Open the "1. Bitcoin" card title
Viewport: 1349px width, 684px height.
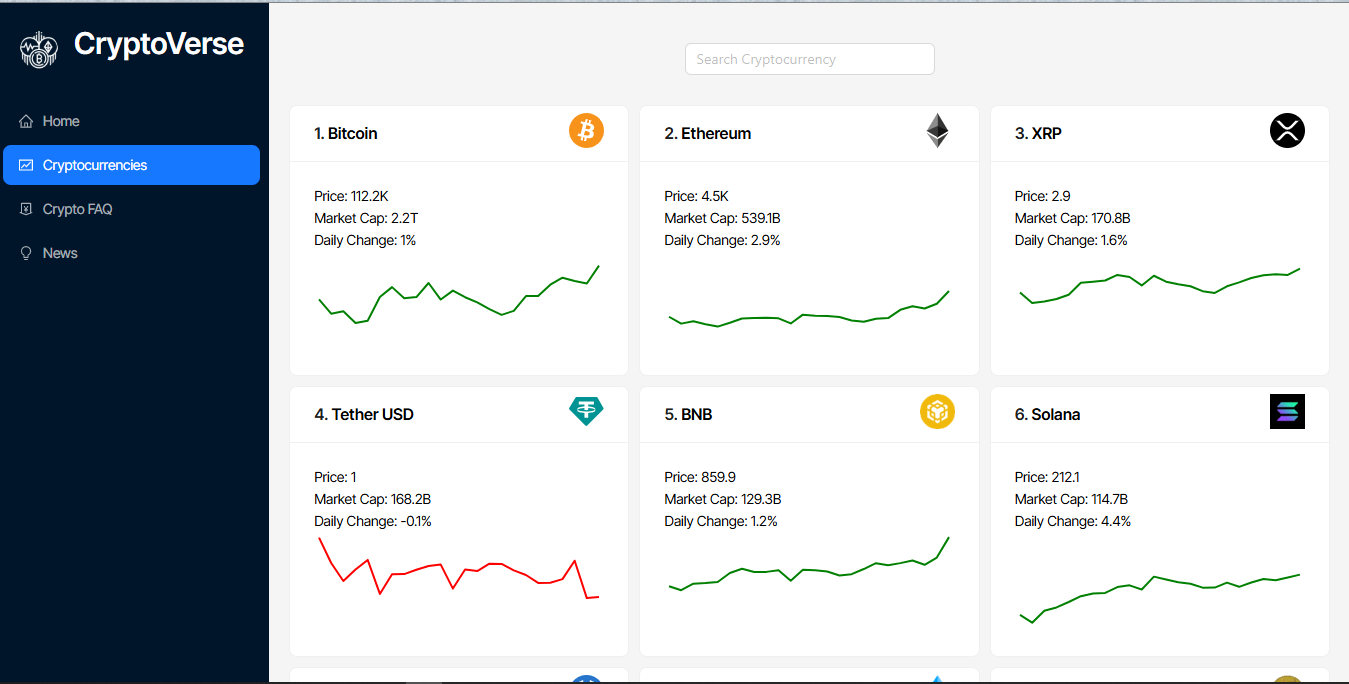coord(346,134)
